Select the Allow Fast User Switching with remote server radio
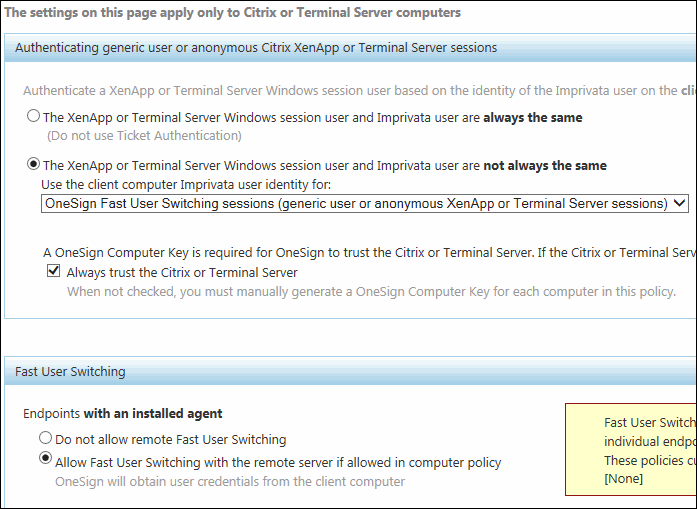 45,458
